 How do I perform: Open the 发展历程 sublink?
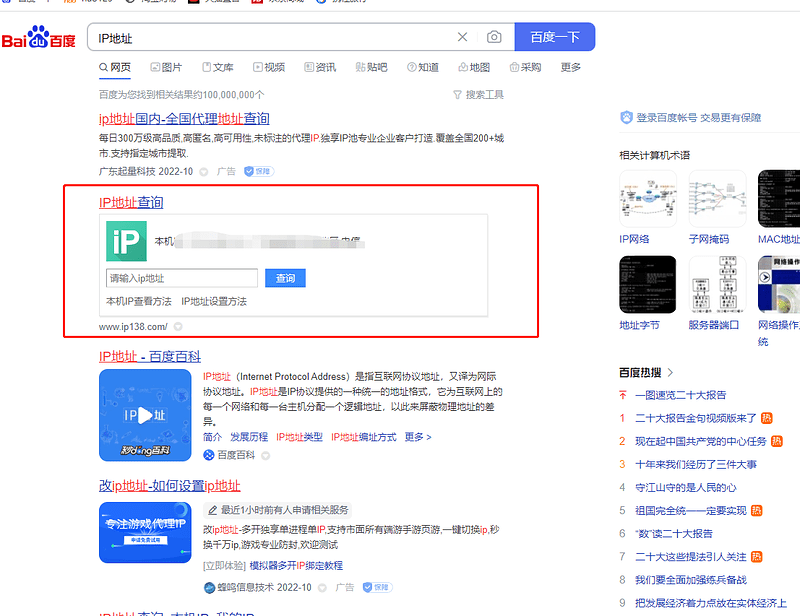point(249,437)
